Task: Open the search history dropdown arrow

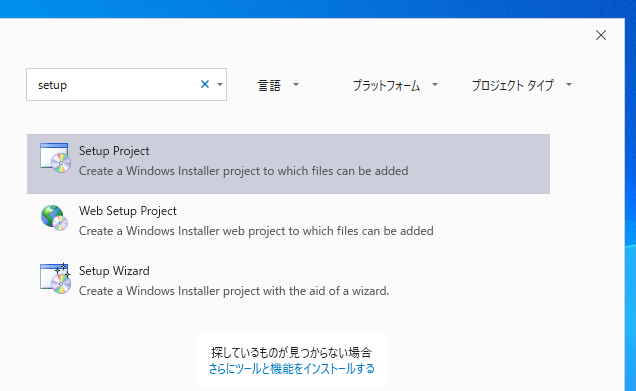Action: (220, 84)
